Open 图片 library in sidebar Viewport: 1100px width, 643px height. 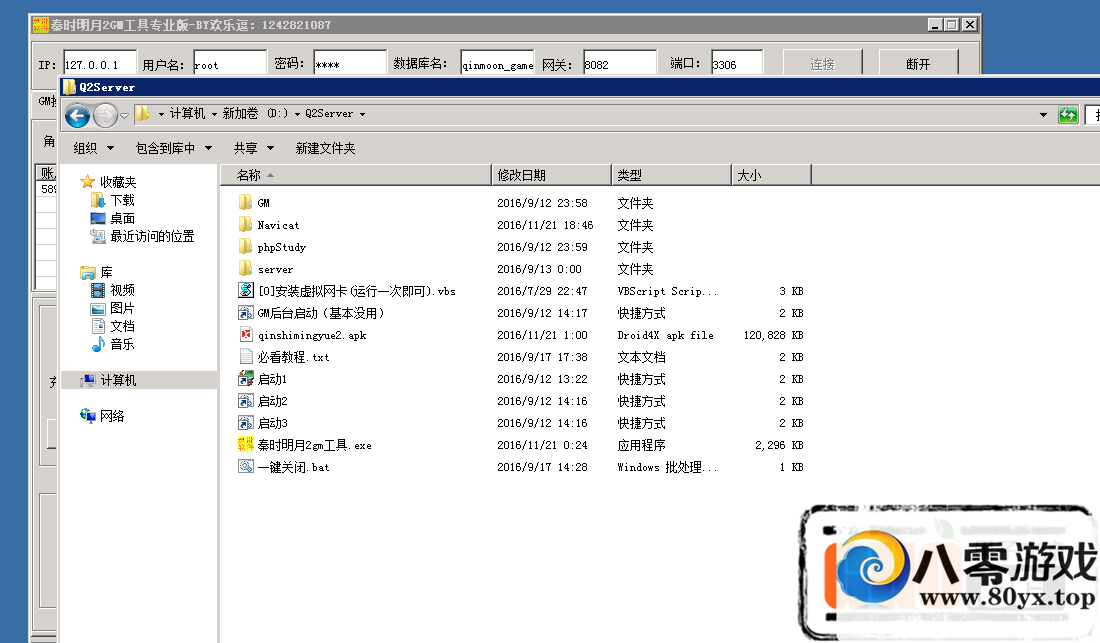(x=122, y=309)
